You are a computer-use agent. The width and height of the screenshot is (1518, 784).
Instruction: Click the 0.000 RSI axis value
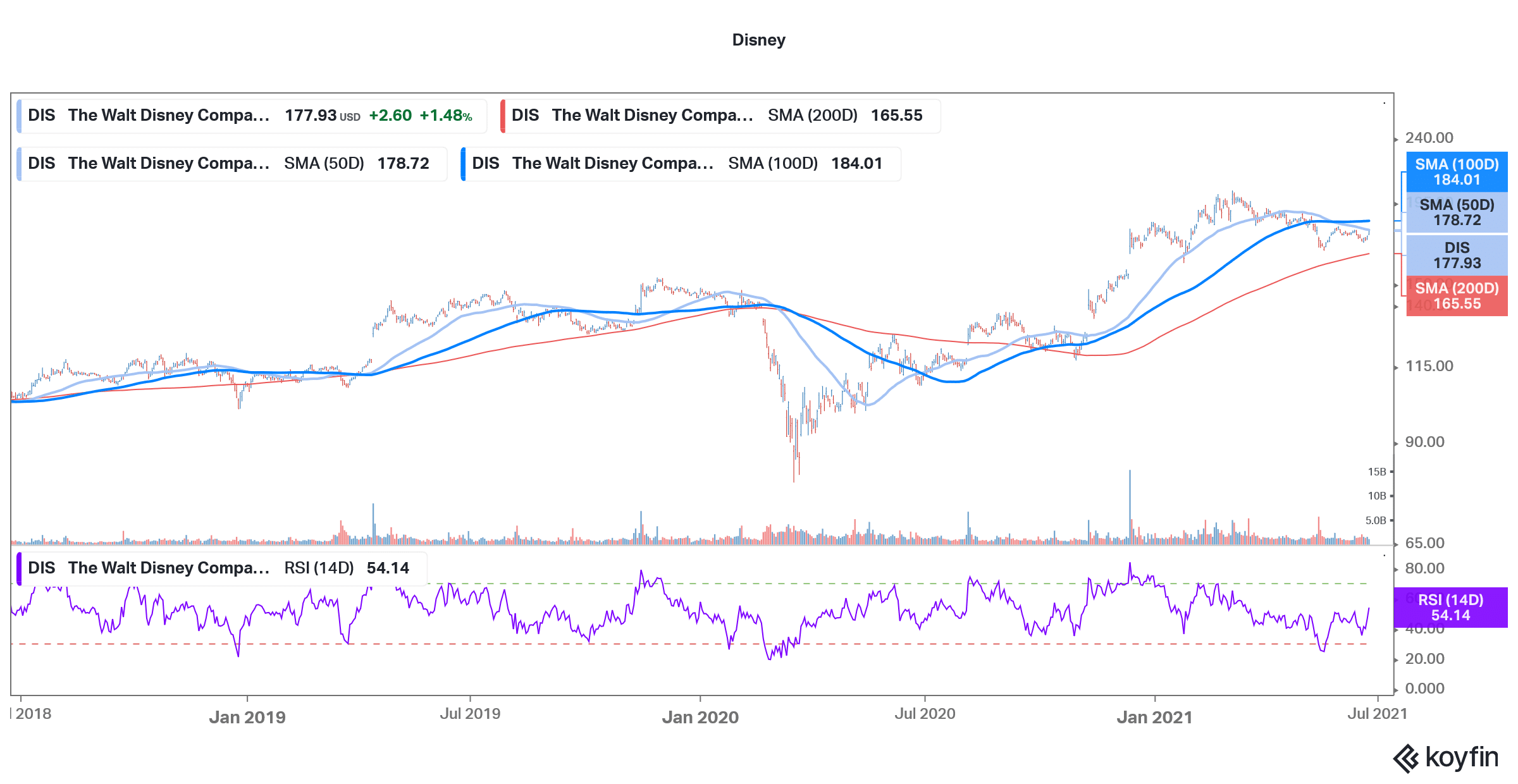point(1424,689)
